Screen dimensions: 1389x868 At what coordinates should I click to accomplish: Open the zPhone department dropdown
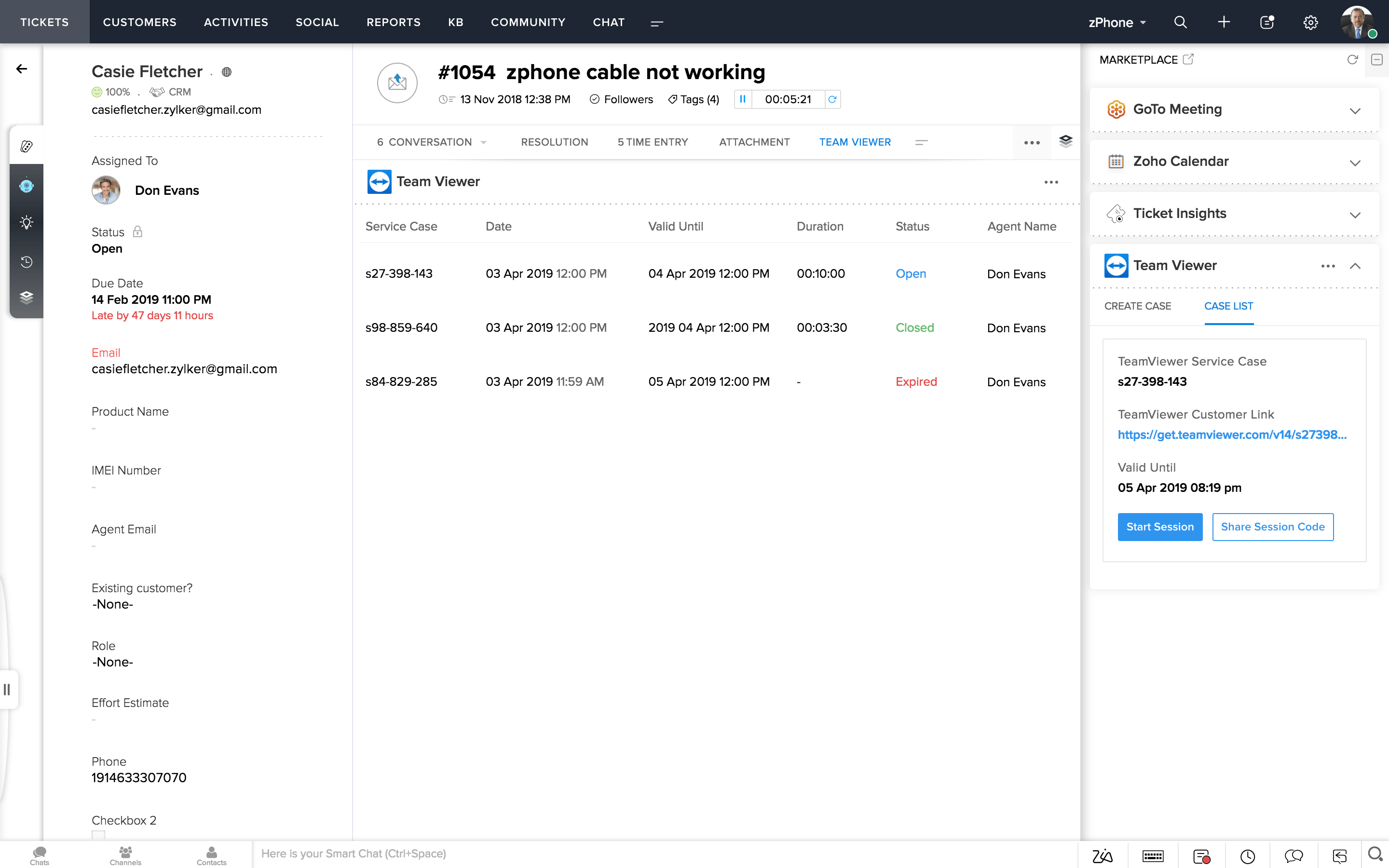point(1117,22)
